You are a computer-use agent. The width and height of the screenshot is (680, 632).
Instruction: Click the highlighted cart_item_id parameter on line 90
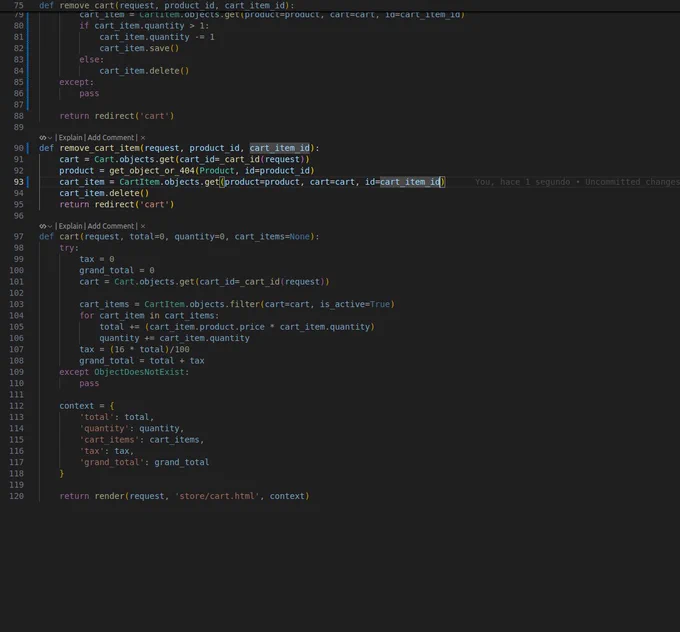pyautogui.click(x=280, y=148)
